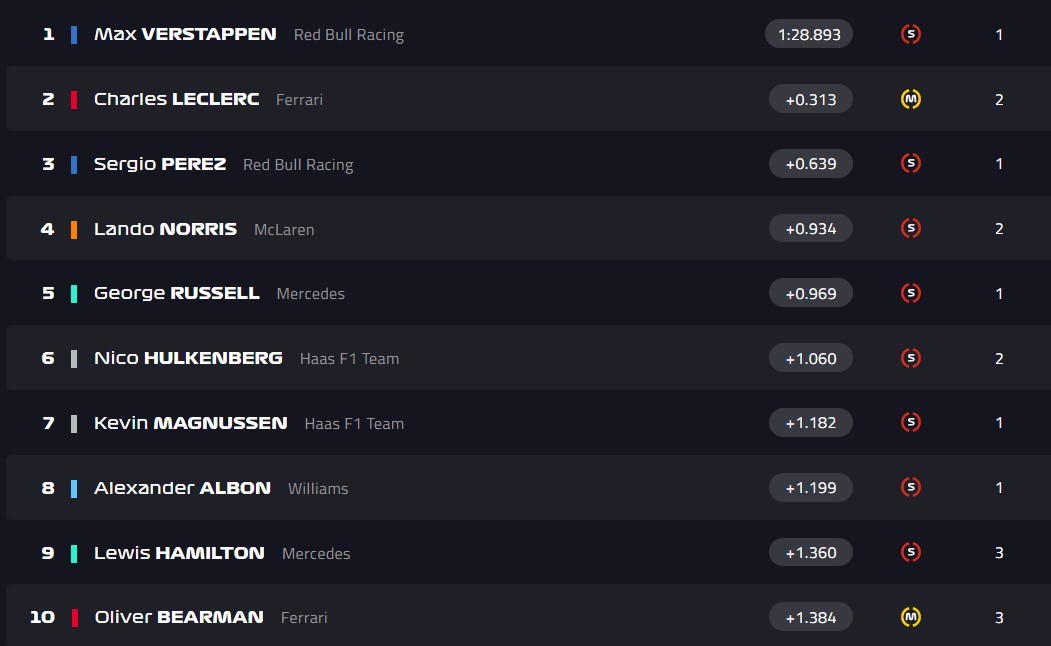Viewport: 1051px width, 646px height.
Task: Click Albon's soft tyre icon
Action: coord(910,487)
